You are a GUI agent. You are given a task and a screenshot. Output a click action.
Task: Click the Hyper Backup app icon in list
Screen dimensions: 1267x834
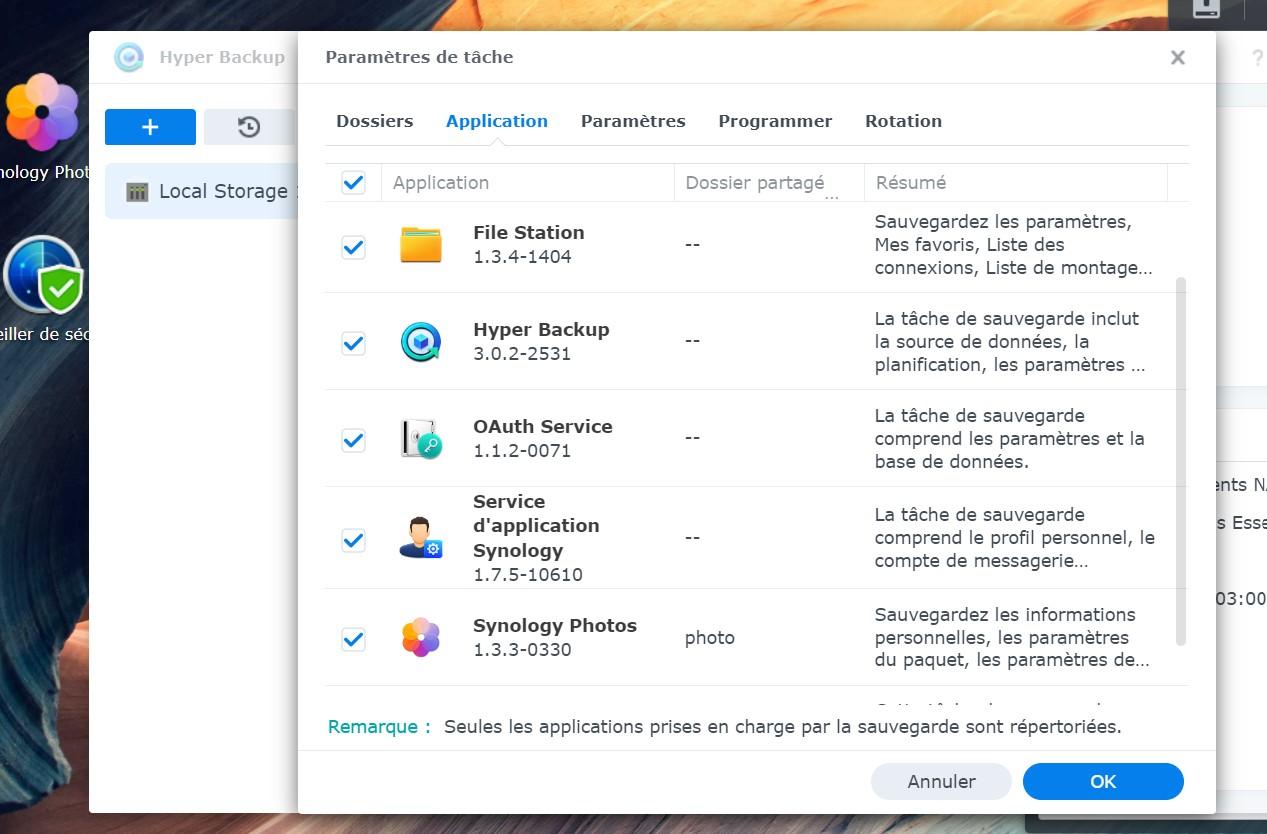421,342
